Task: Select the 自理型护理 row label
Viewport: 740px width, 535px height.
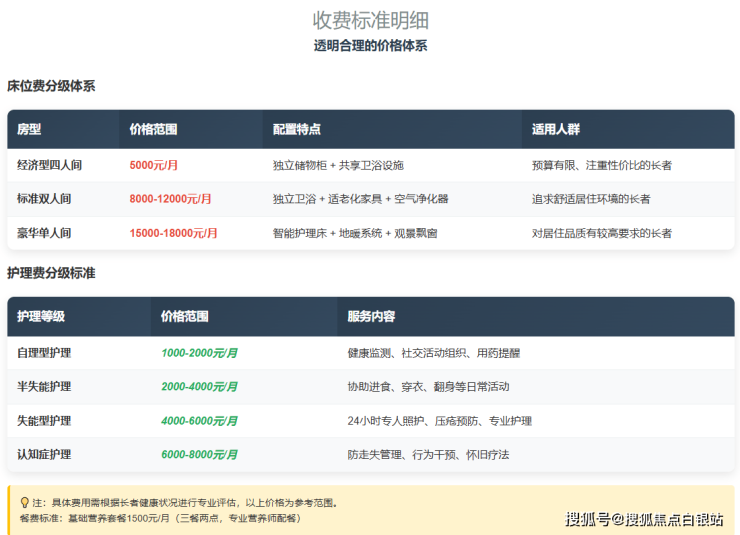Action: tap(44, 353)
